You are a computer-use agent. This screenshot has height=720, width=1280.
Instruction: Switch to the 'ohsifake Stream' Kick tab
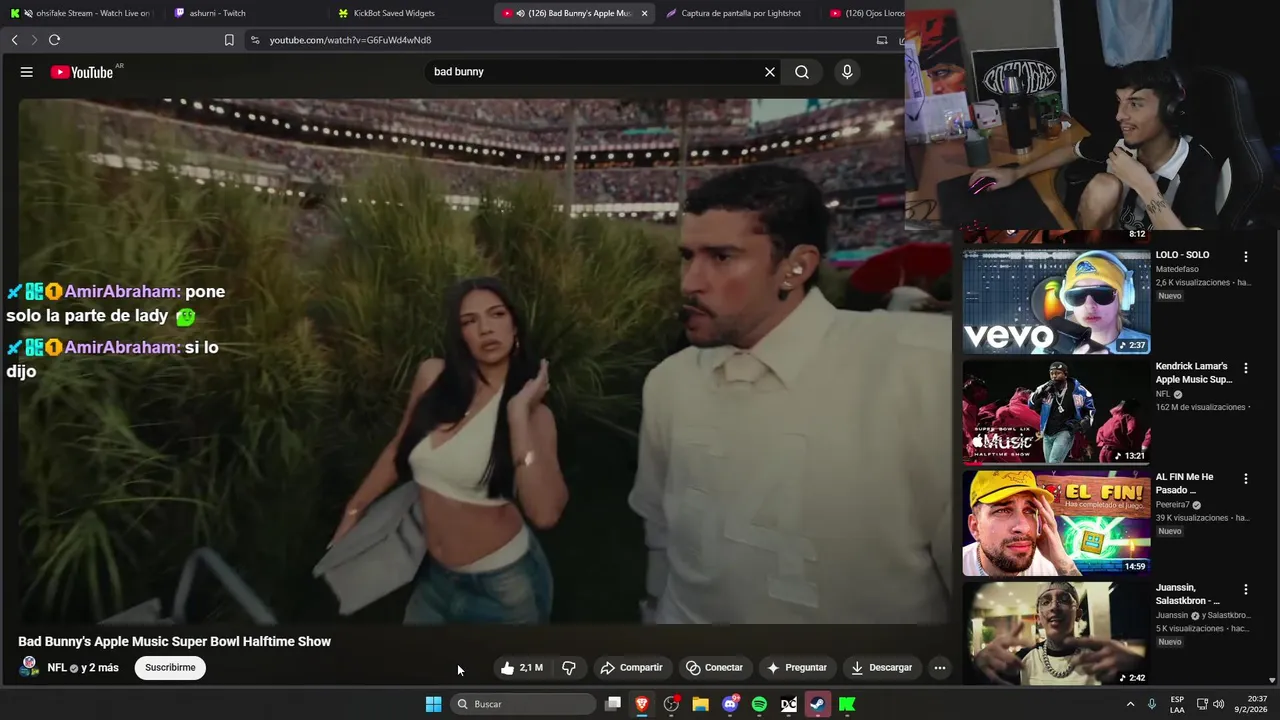[82, 13]
